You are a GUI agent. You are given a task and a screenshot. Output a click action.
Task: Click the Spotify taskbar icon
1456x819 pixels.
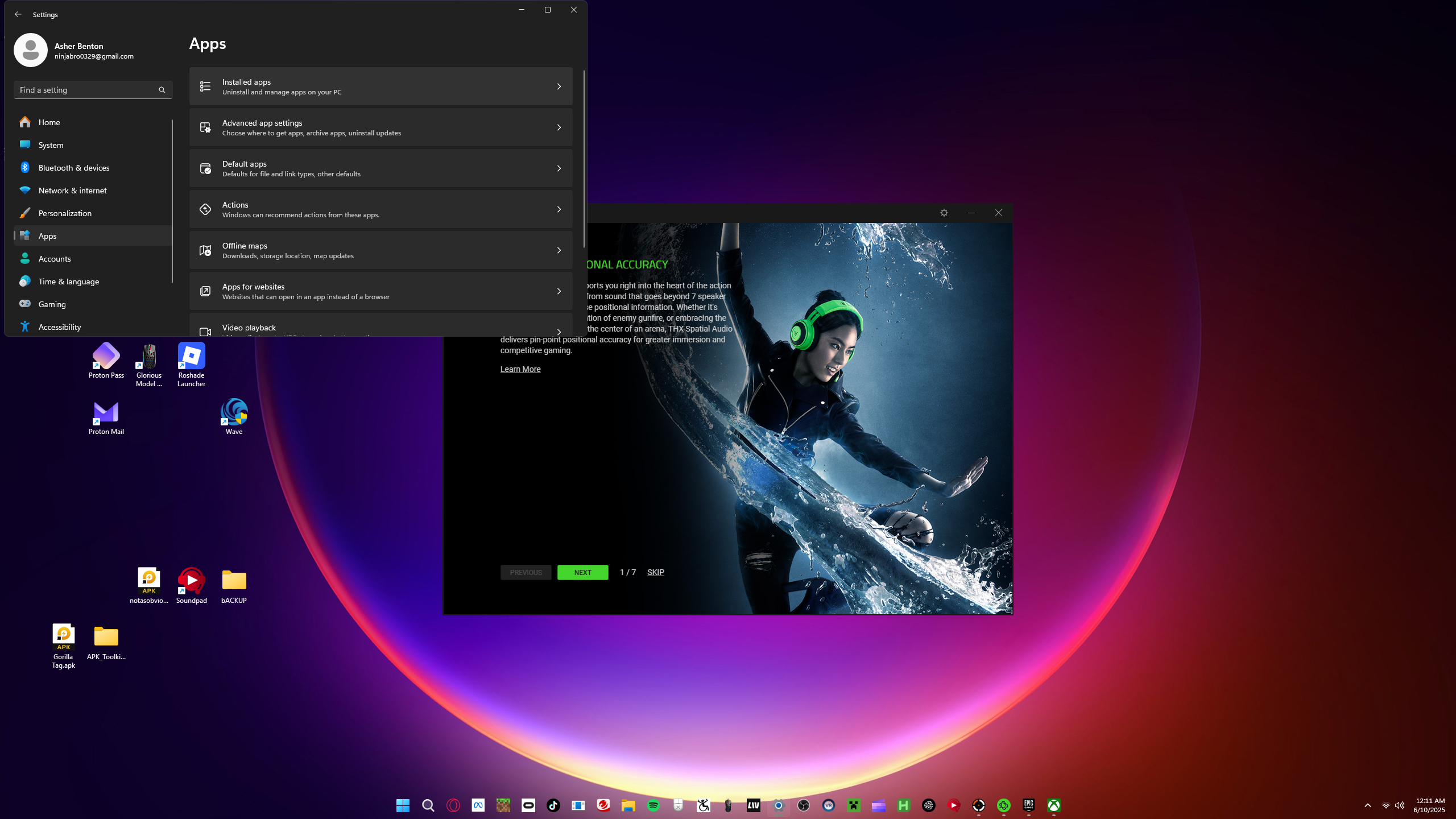click(653, 805)
